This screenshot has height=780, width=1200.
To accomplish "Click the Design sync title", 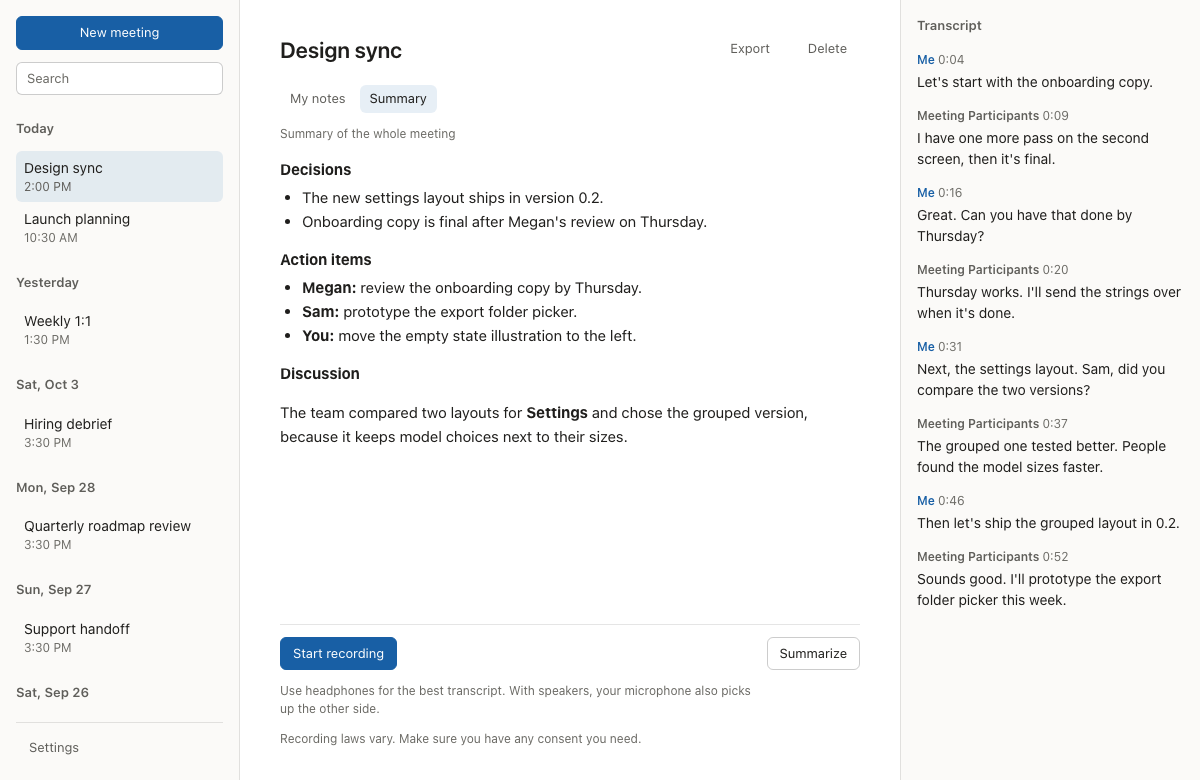I will 341,51.
